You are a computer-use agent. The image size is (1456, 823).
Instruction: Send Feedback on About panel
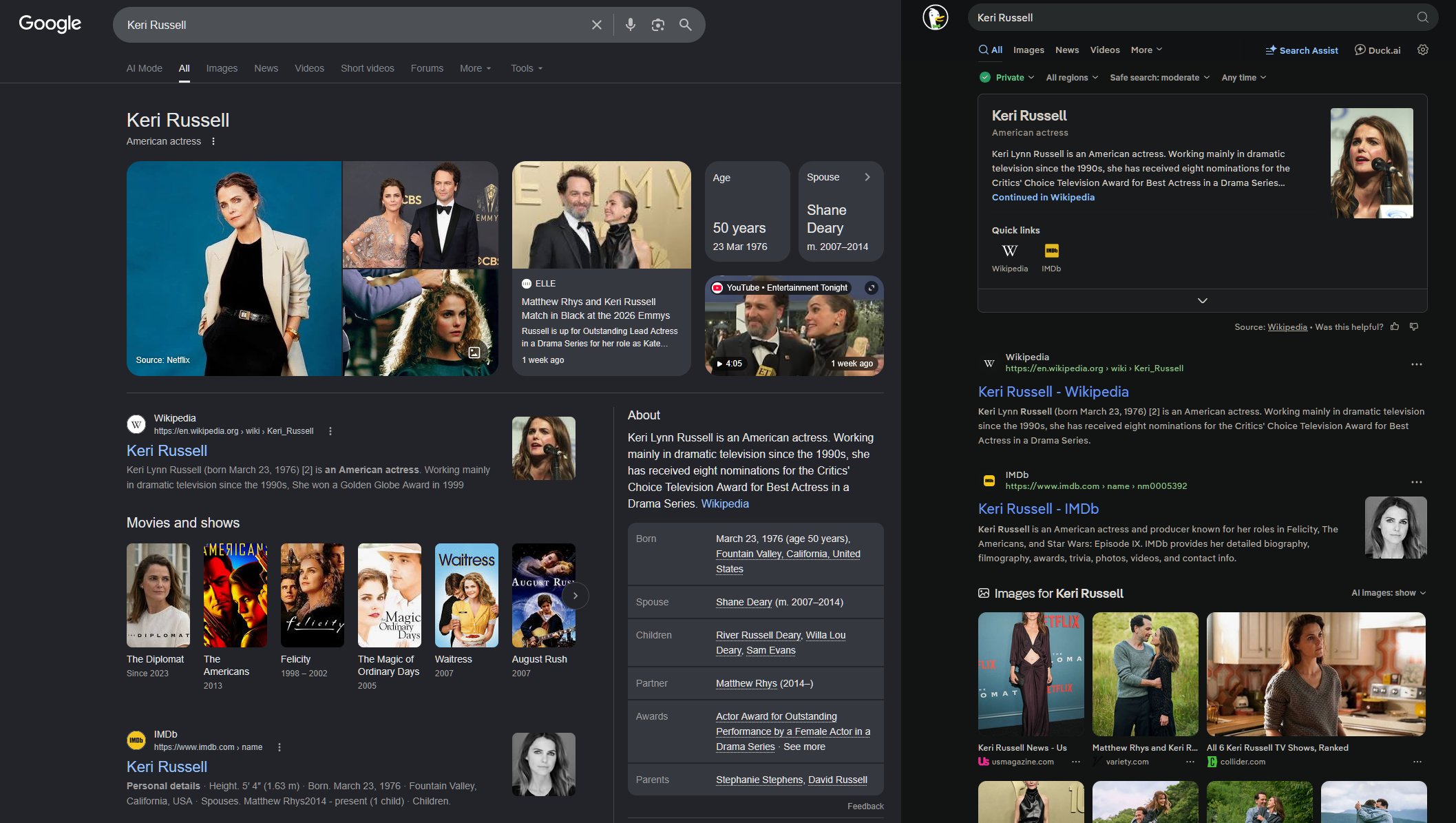point(865,806)
